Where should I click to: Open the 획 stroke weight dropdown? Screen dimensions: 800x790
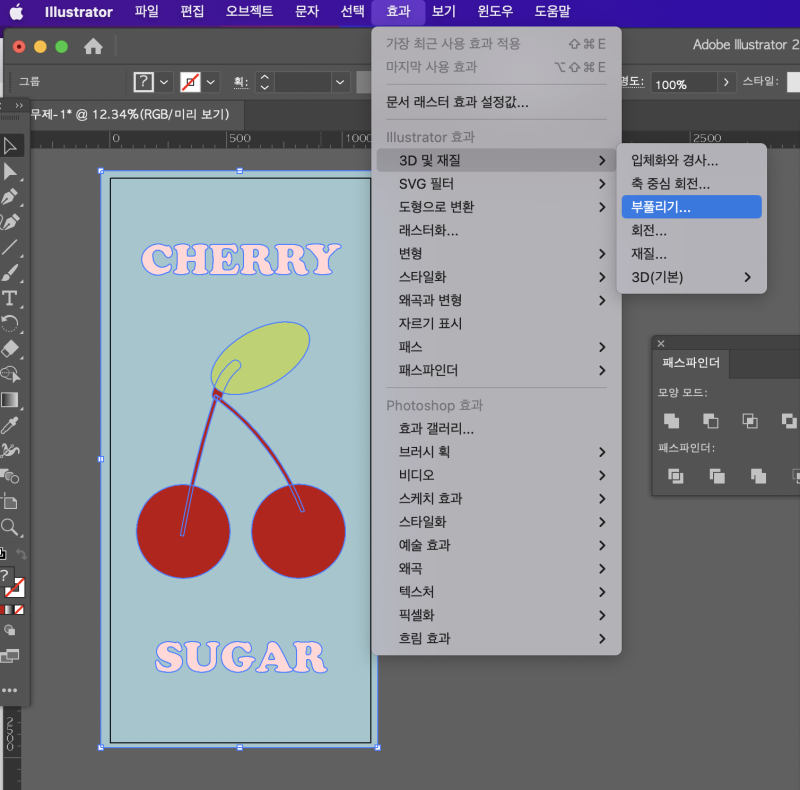coord(339,83)
